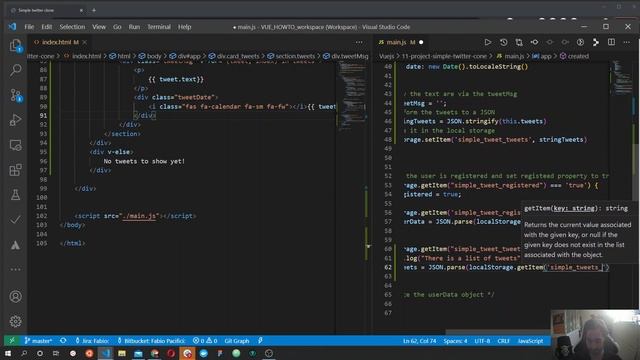The height and width of the screenshot is (360, 640).
Task: Click the merge-arrow icon in editor toolbar
Action: pyautogui.click(x=596, y=42)
